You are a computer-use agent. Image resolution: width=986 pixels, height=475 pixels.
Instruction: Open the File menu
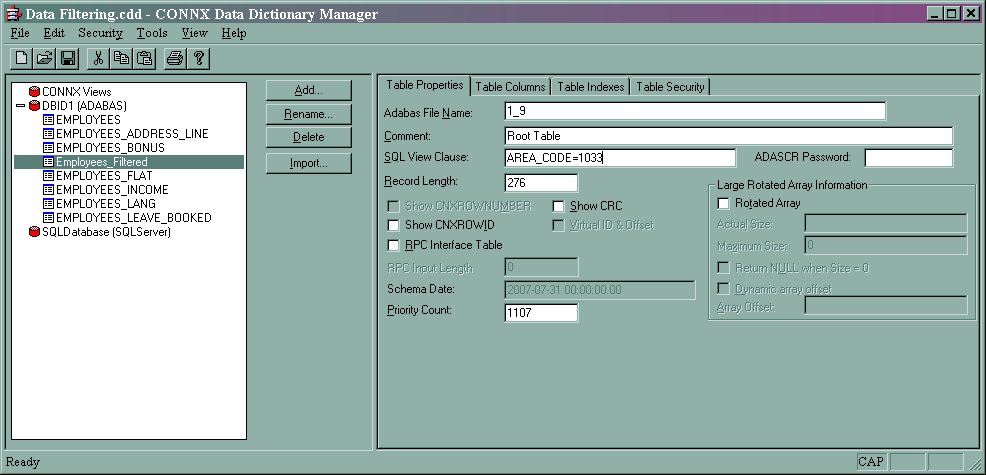click(20, 33)
